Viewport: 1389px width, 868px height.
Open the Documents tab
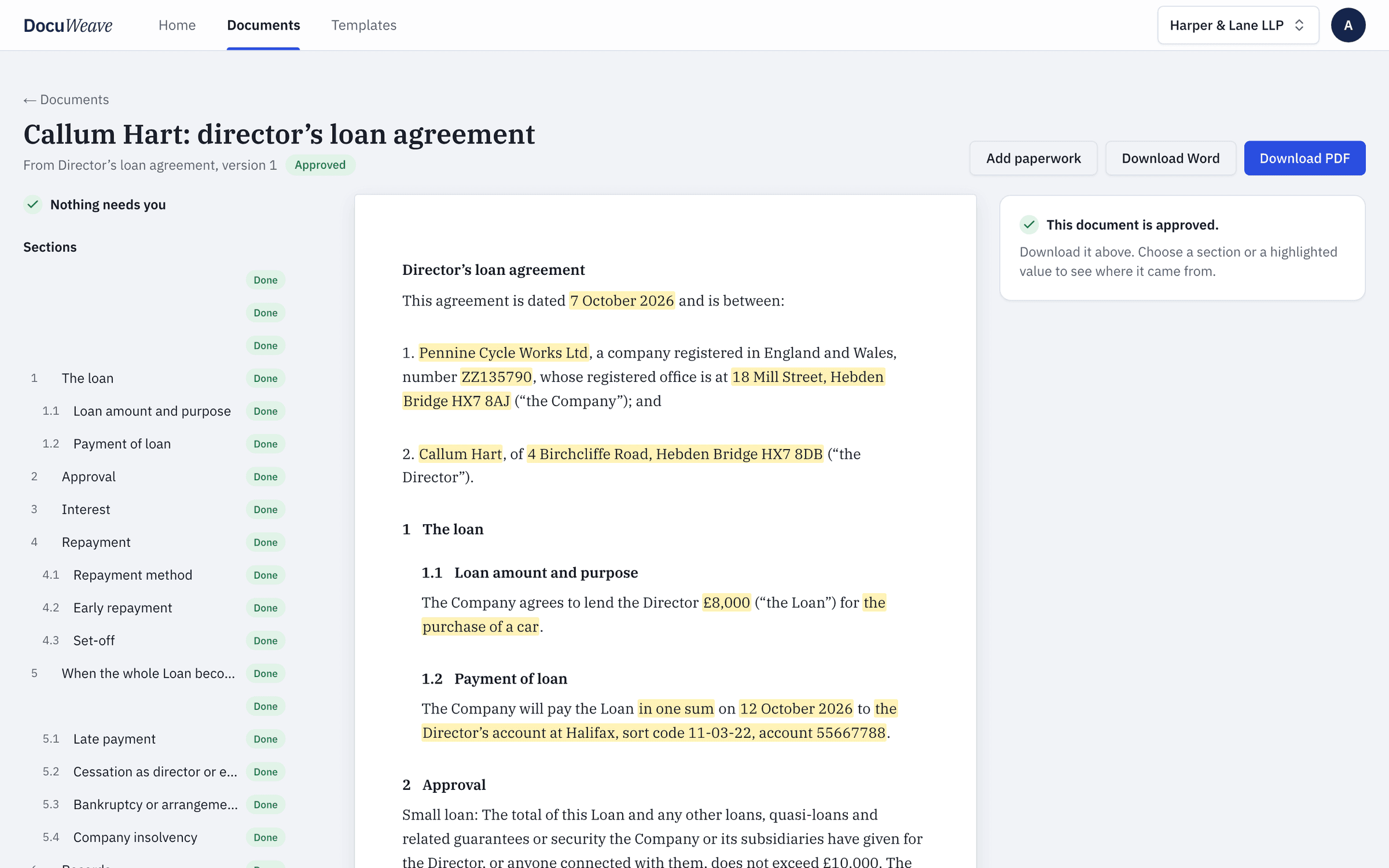263,25
